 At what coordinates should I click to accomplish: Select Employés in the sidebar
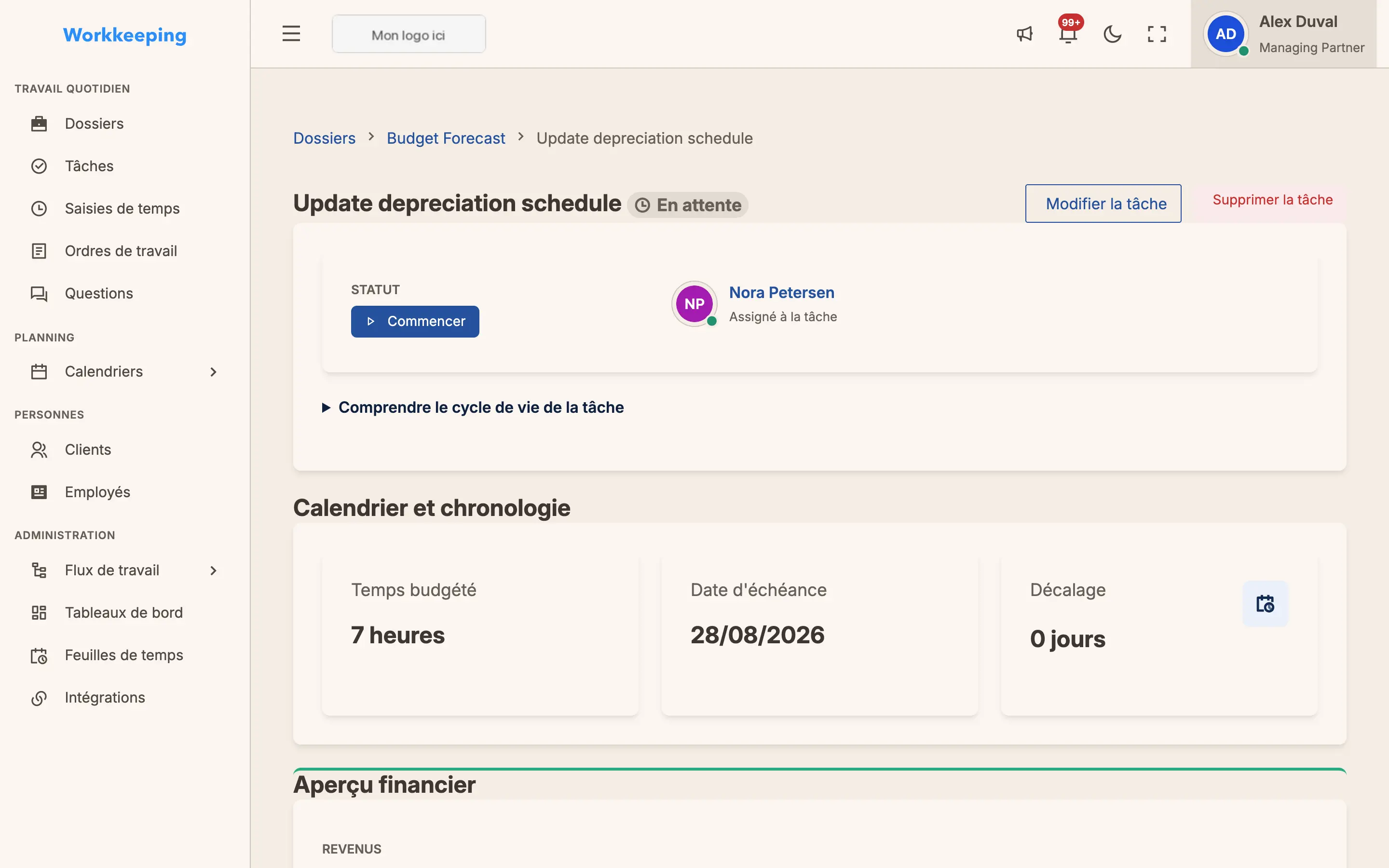click(x=125, y=492)
